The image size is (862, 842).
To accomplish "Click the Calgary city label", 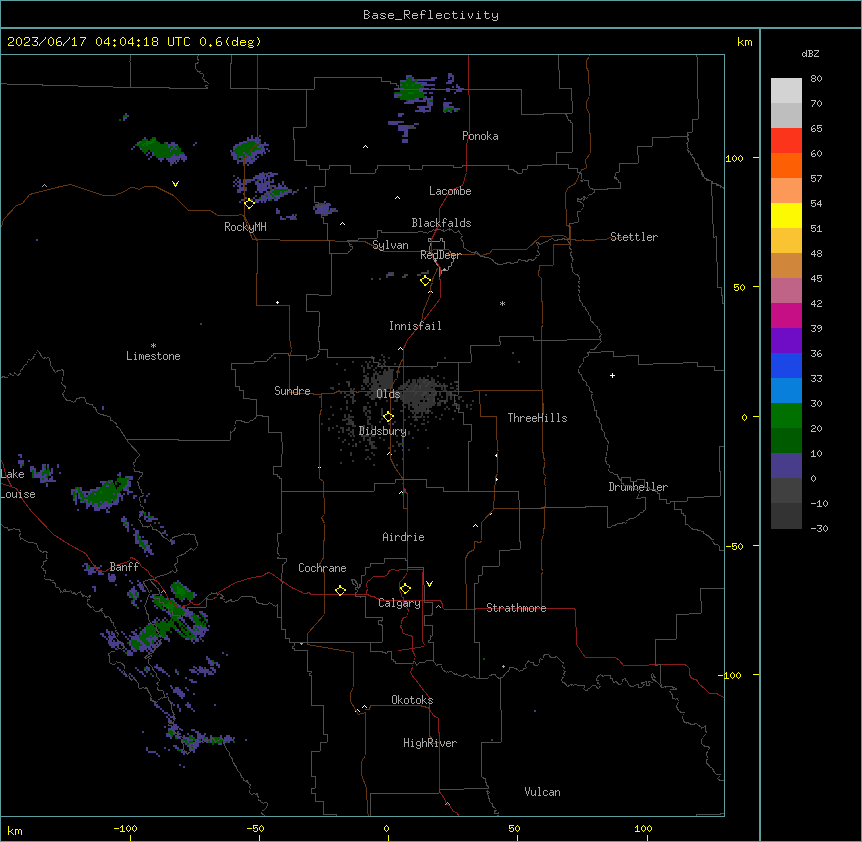I will tap(399, 603).
